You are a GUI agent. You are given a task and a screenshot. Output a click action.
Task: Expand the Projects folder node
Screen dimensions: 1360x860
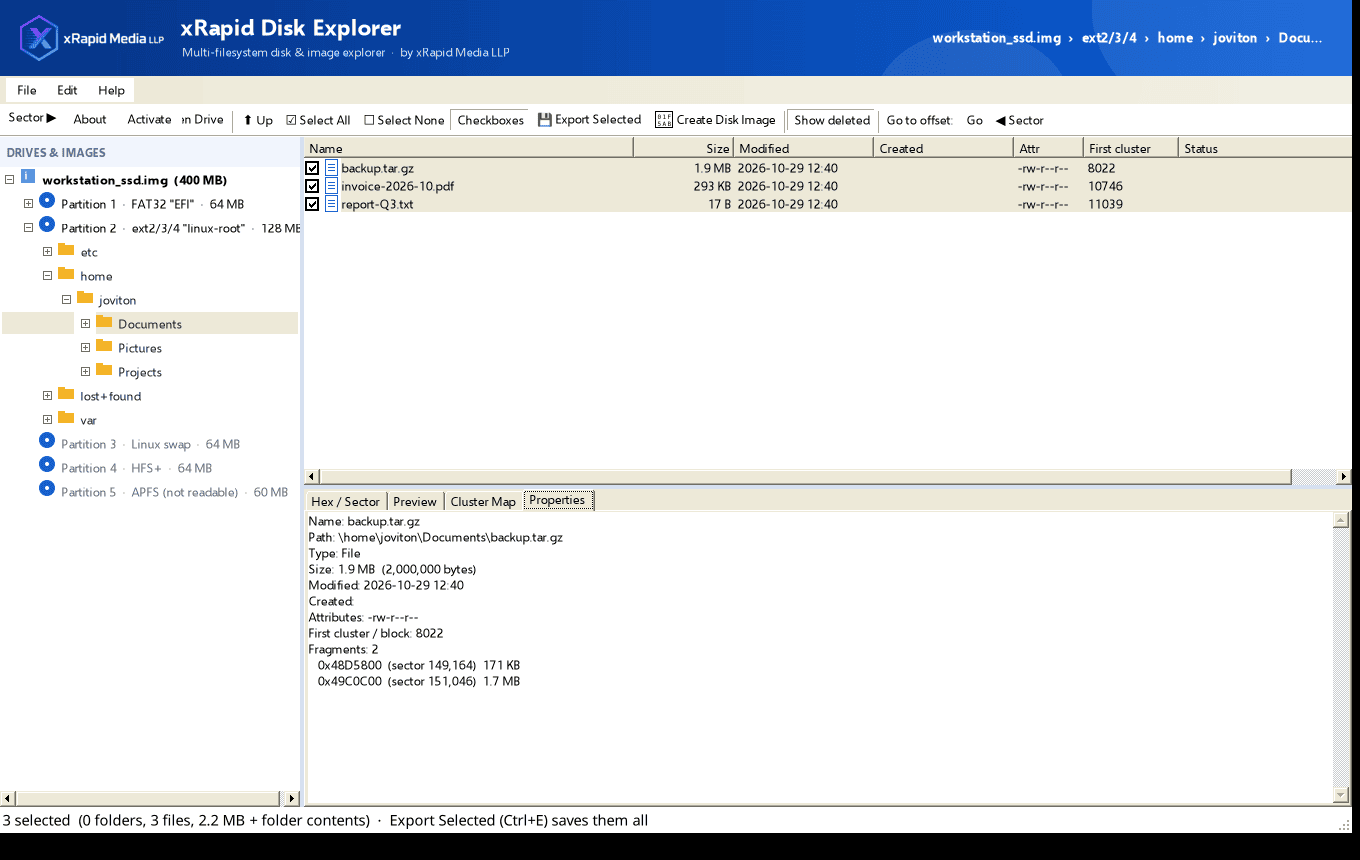tap(85, 372)
